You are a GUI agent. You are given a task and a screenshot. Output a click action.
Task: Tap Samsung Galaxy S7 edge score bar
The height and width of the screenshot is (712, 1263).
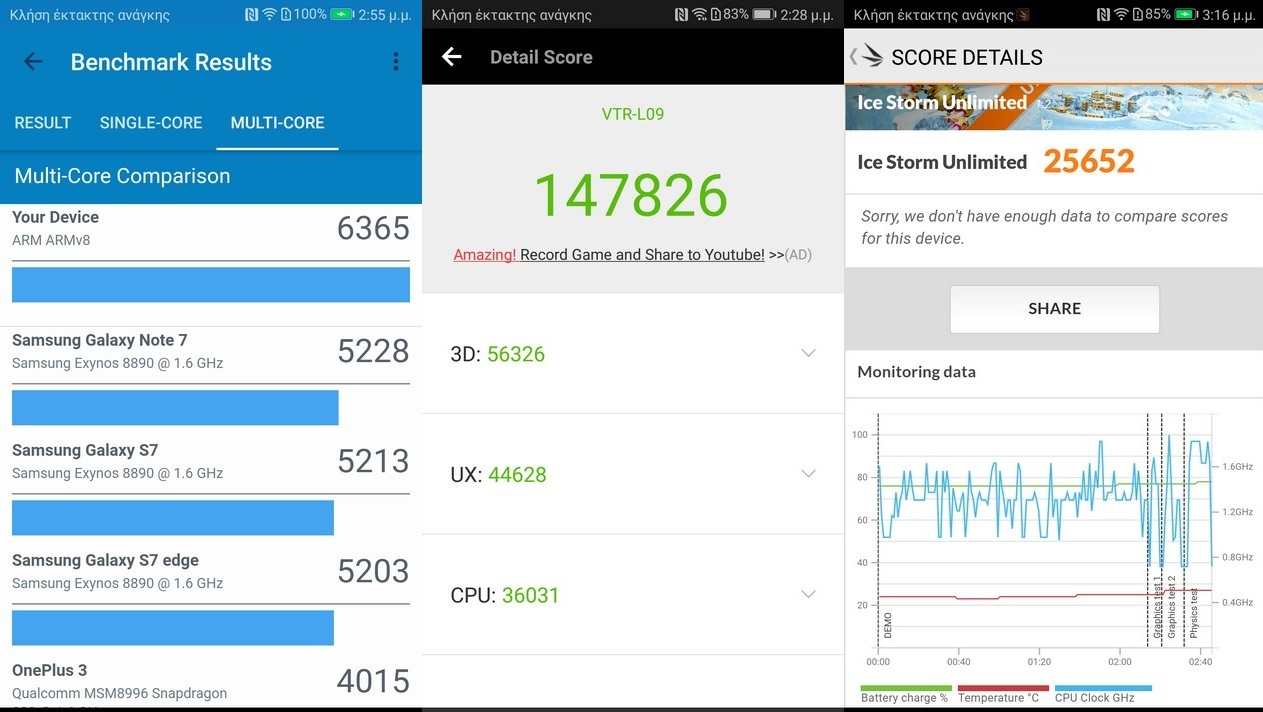coord(173,627)
